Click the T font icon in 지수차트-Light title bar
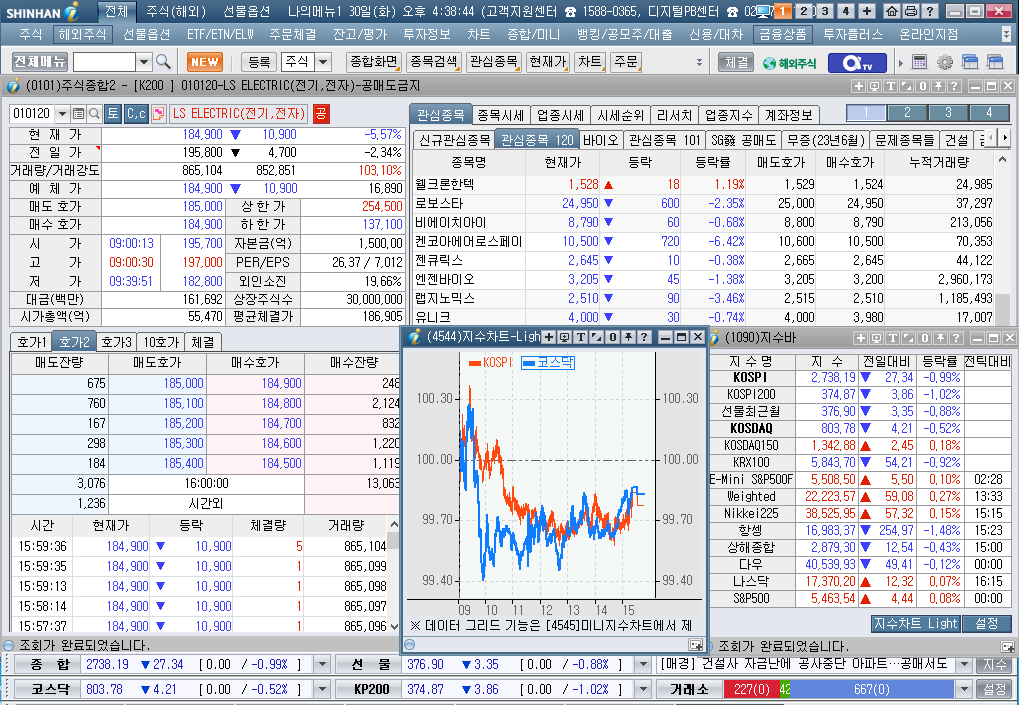 (x=580, y=337)
